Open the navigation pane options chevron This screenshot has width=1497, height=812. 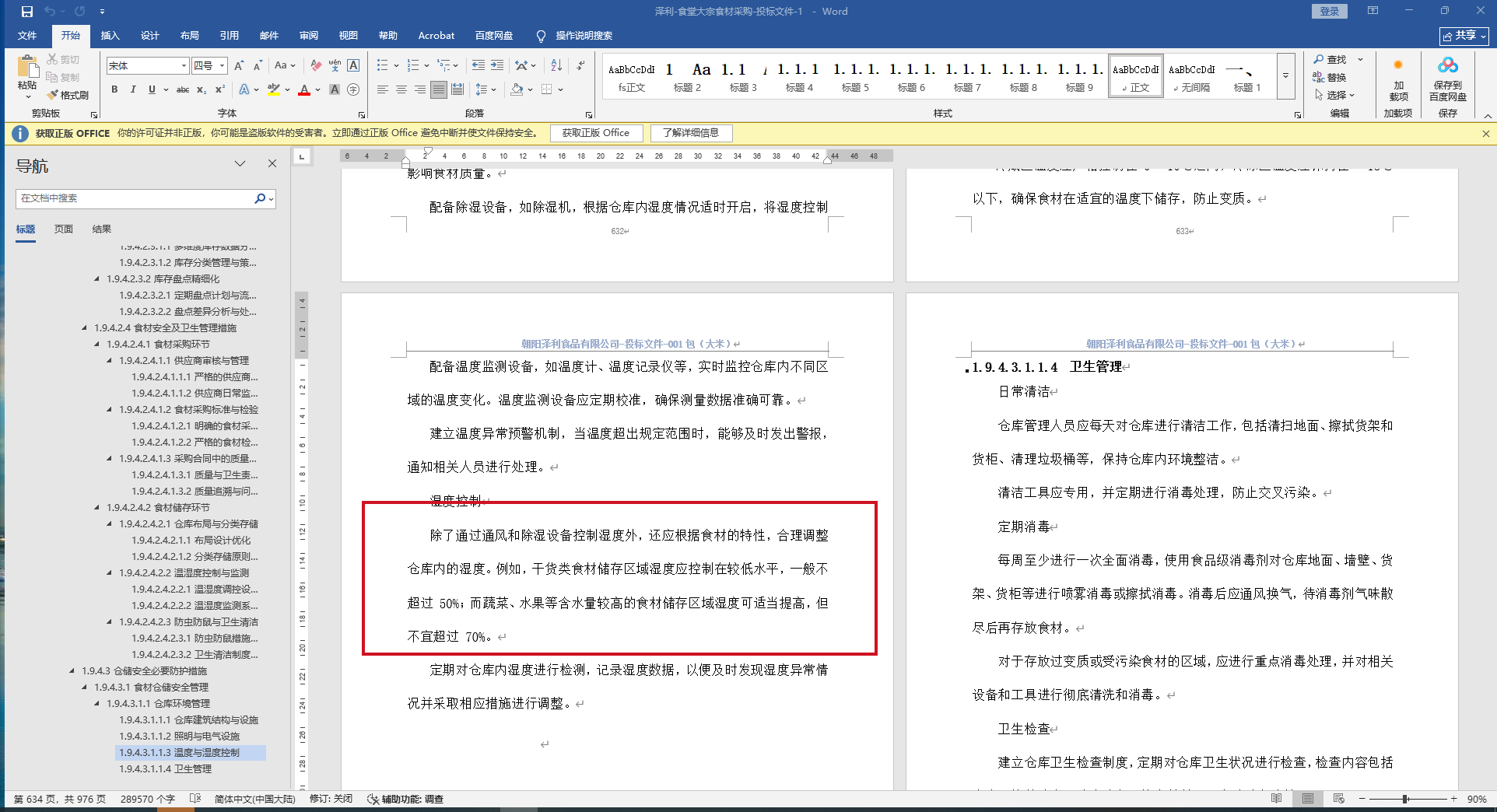(240, 163)
